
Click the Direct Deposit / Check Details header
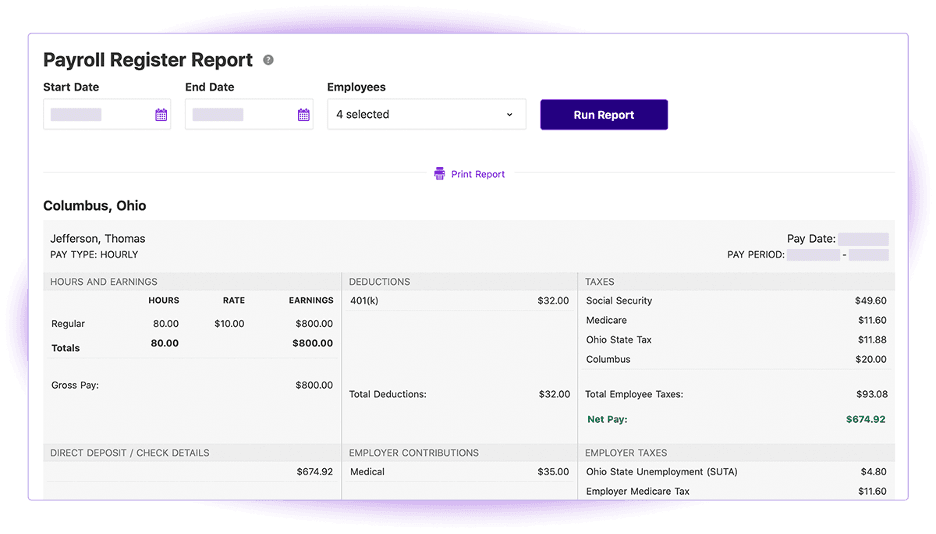click(x=130, y=453)
